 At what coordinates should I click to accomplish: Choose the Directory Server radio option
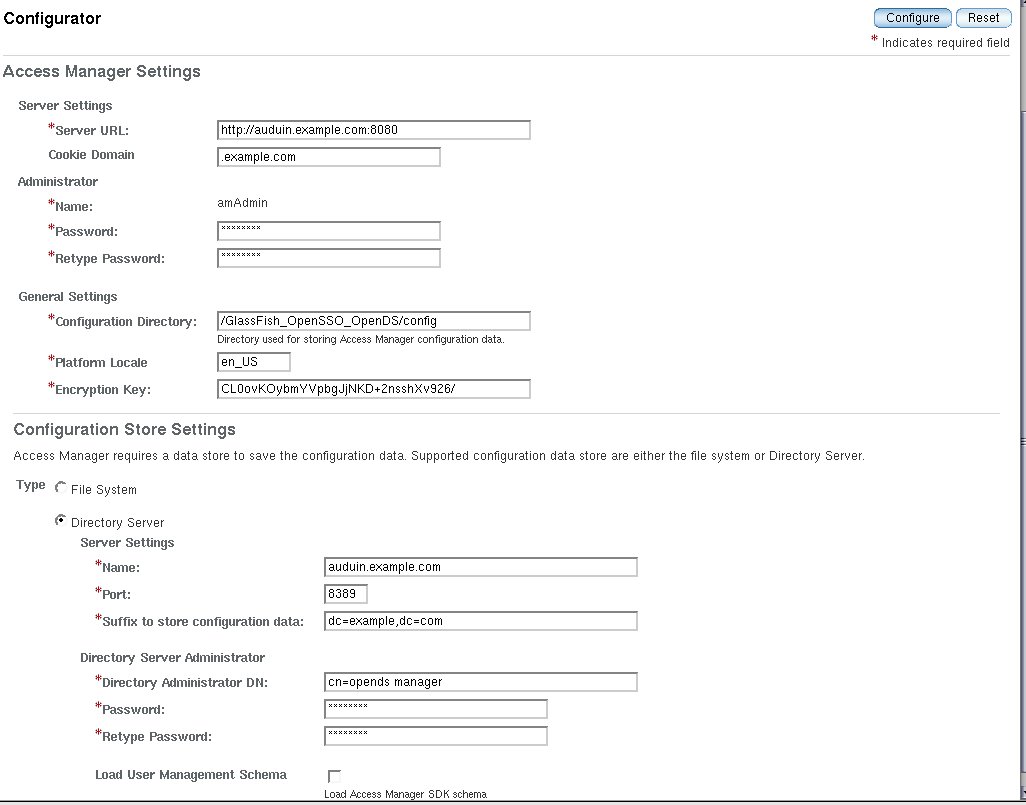point(62,521)
